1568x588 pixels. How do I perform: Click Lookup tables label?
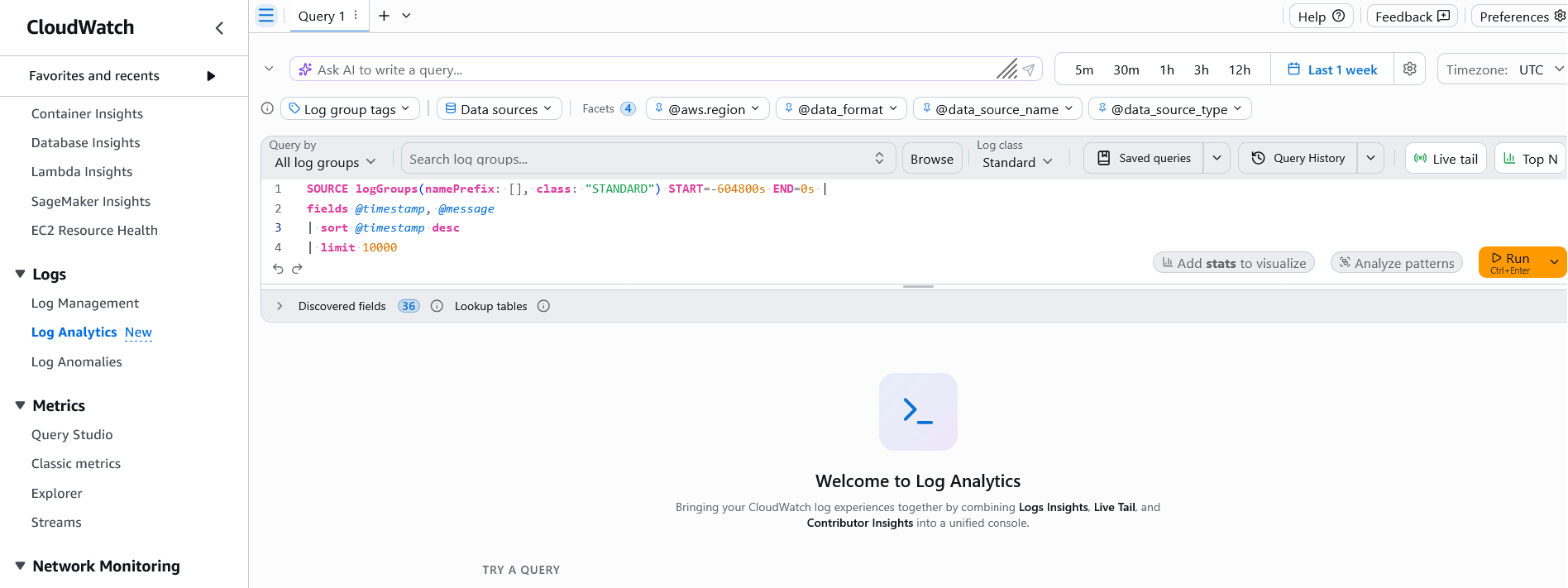click(491, 306)
